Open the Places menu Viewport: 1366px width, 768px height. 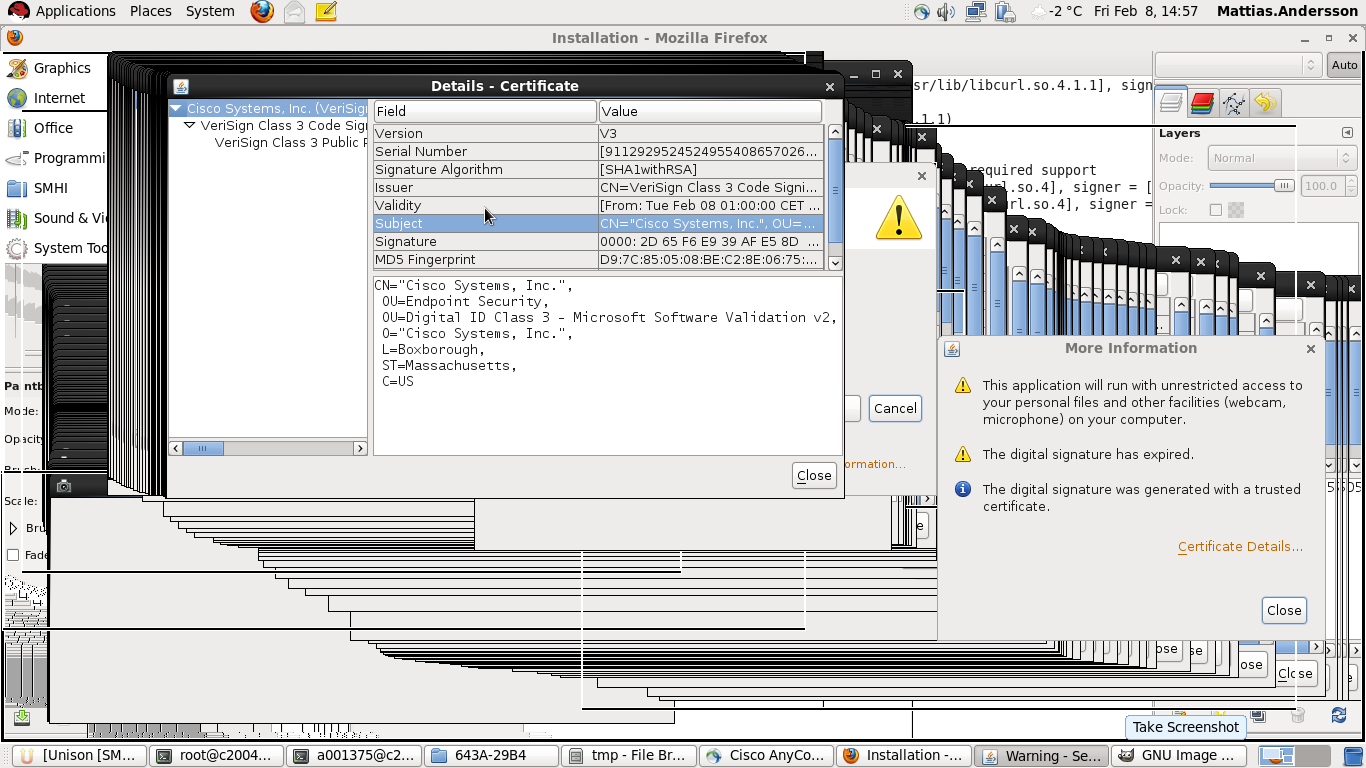click(150, 11)
